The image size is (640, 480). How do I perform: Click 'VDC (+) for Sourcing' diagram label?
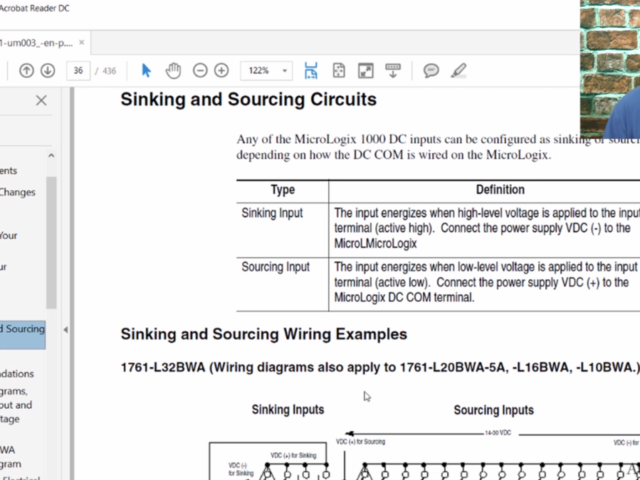(x=360, y=442)
